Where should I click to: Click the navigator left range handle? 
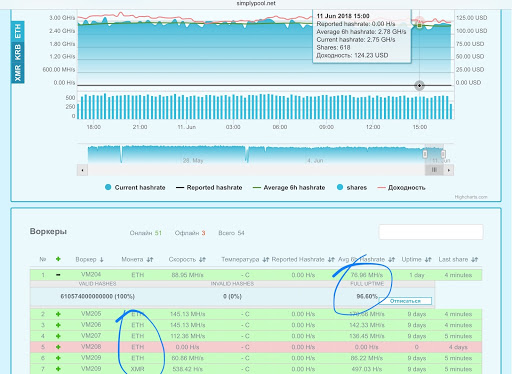(x=425, y=154)
